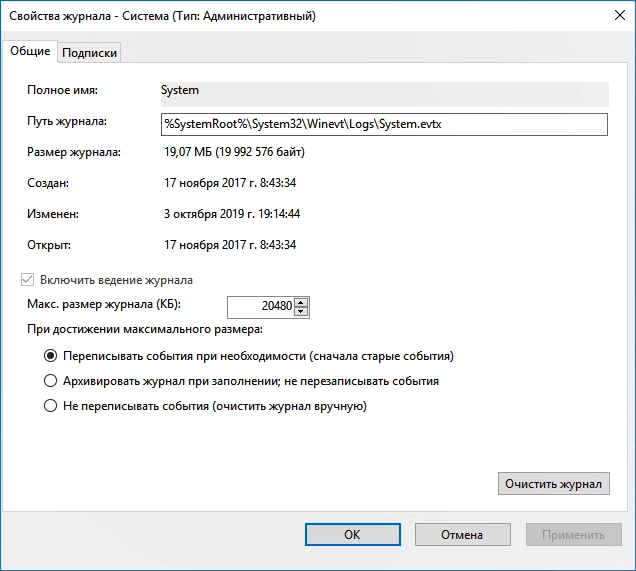The image size is (636, 571).
Task: Click the Применить button
Action: pos(574,535)
